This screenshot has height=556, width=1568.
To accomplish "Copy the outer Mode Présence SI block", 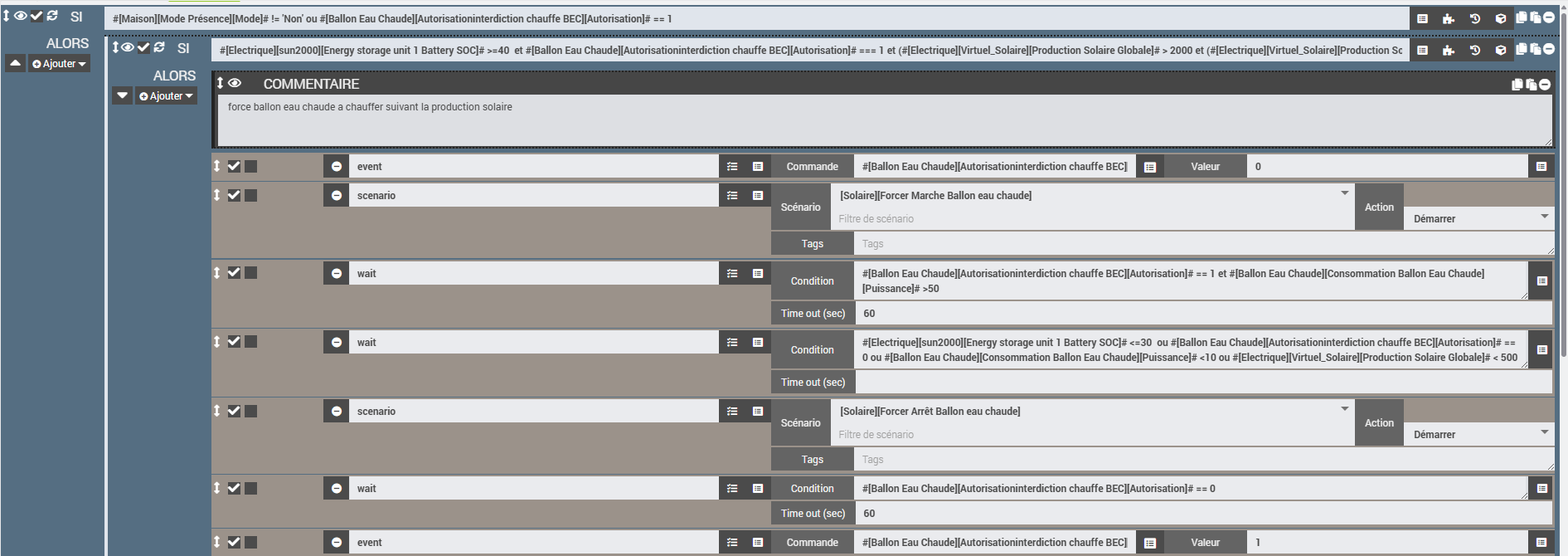I will [1521, 17].
